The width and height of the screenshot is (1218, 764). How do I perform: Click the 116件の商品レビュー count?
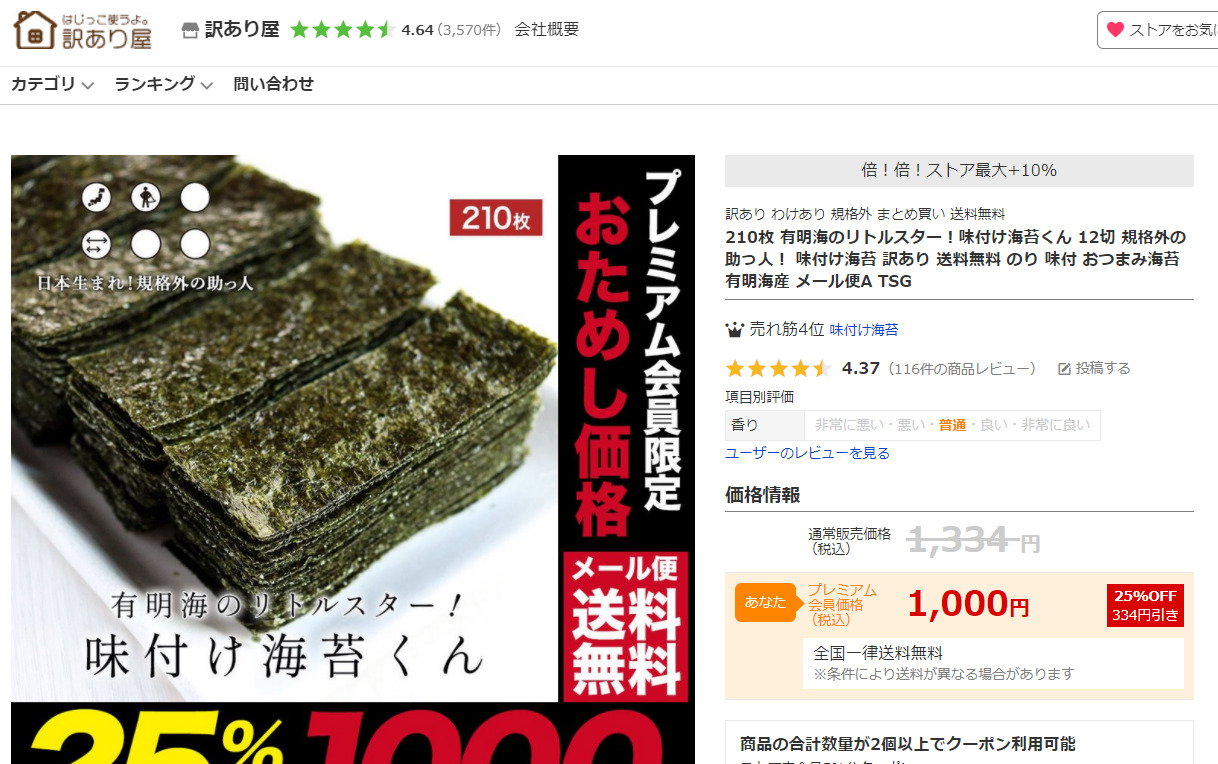click(x=962, y=369)
